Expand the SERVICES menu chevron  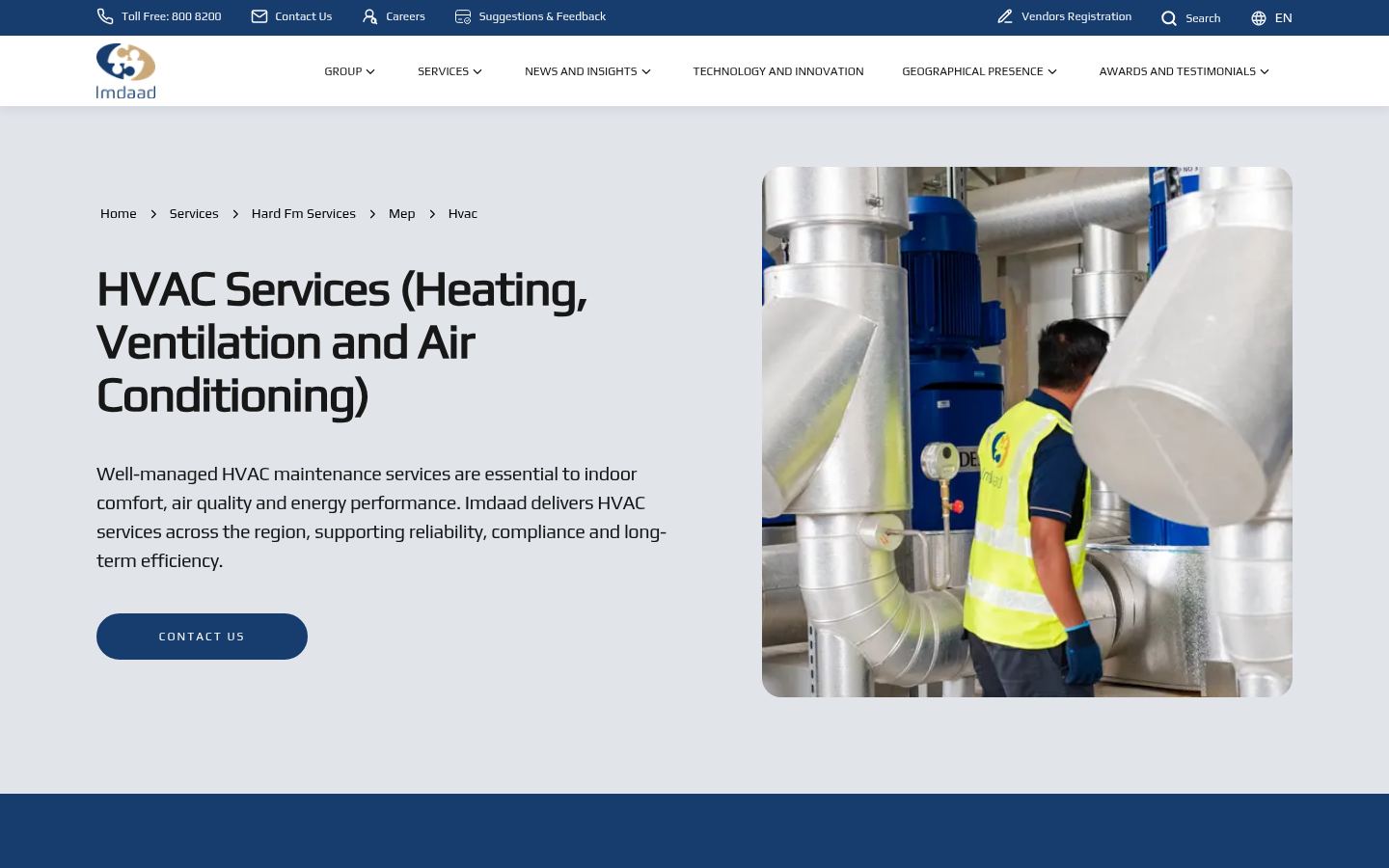477,71
